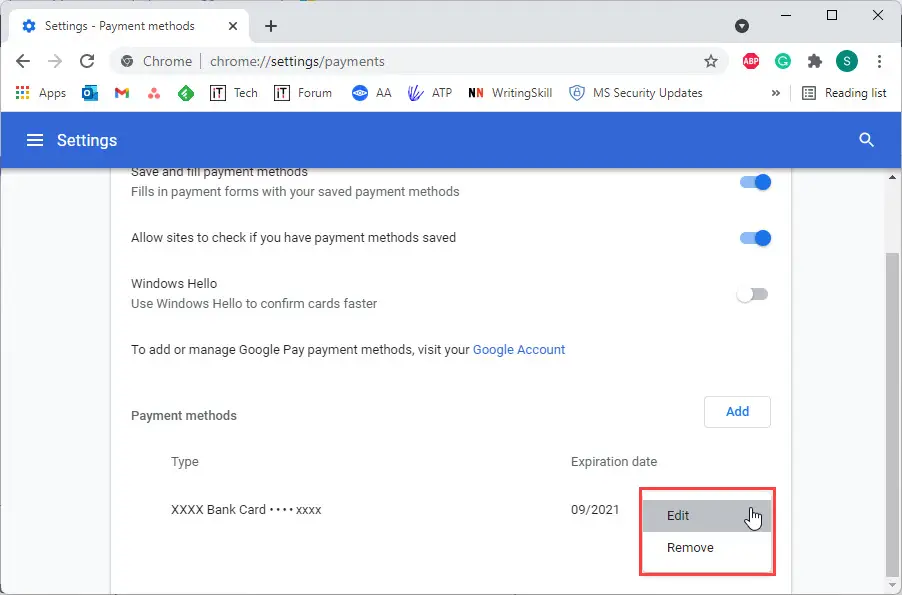Open the Gmail bookmark icon
This screenshot has width=902, height=595.
122,93
